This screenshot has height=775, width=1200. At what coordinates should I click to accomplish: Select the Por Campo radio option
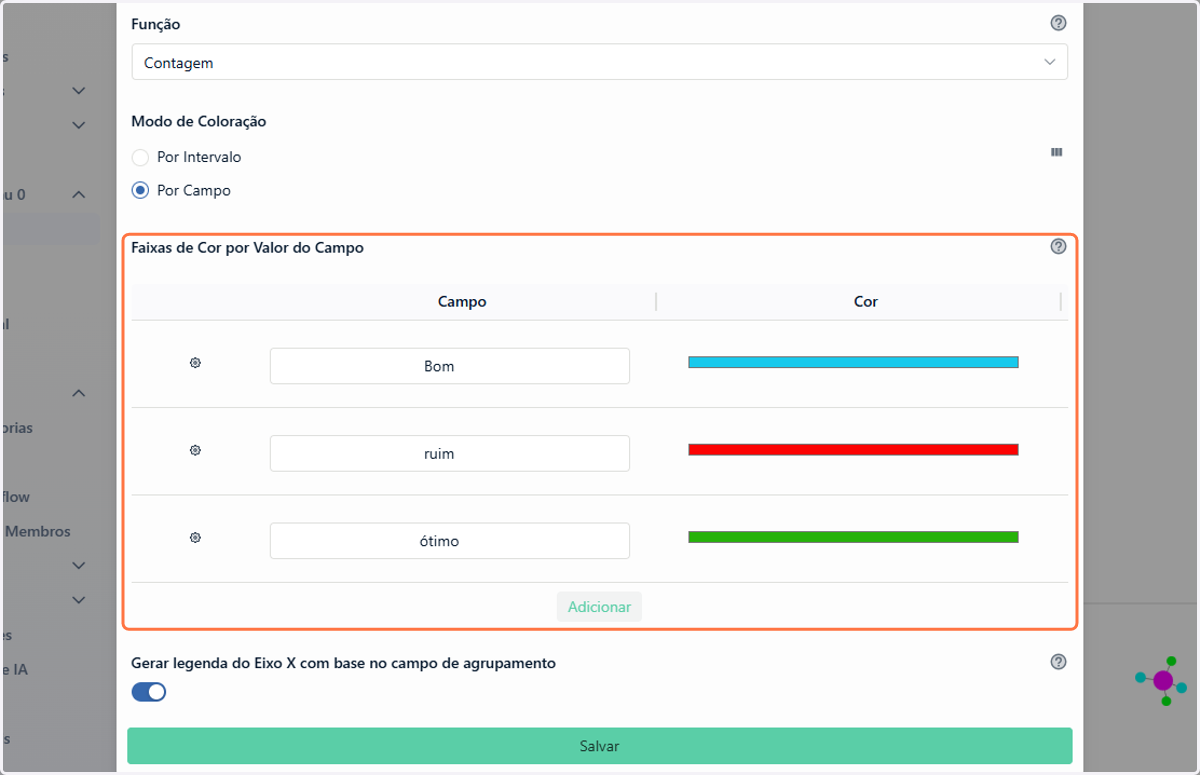coord(140,190)
